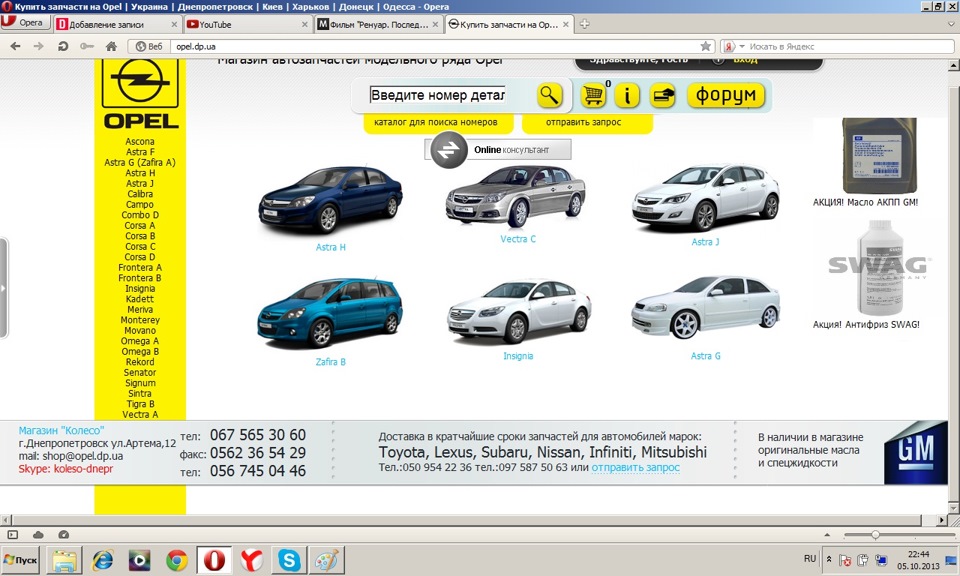Select the white Insignia car image
960x576 pixels.
[x=519, y=311]
